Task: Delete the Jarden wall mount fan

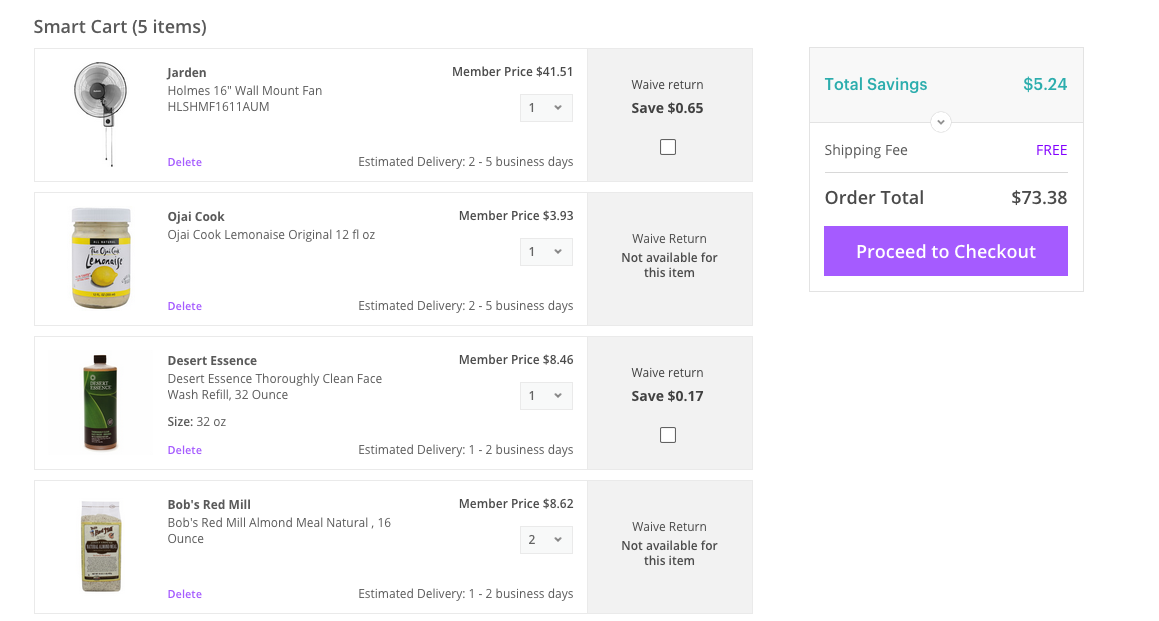Action: pyautogui.click(x=184, y=161)
